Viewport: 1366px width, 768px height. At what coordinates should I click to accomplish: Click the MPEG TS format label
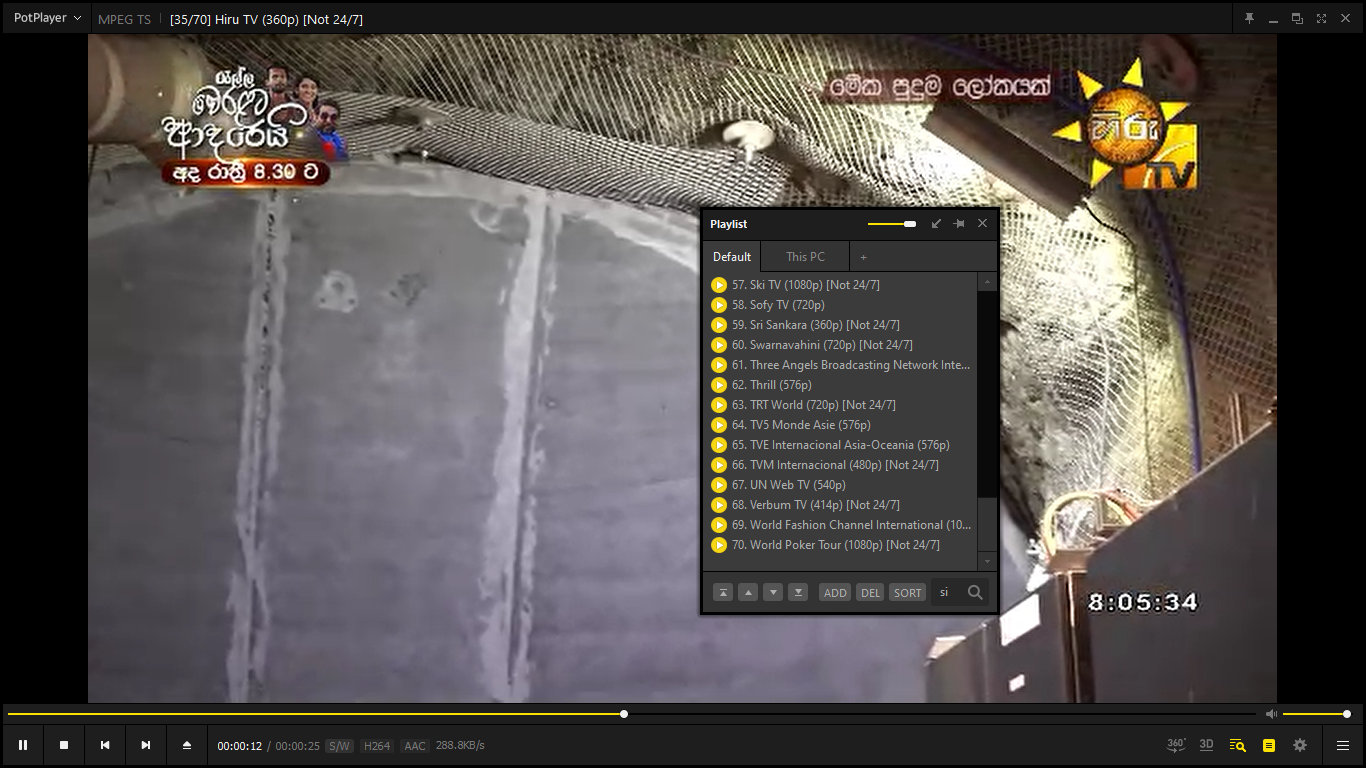click(x=124, y=19)
